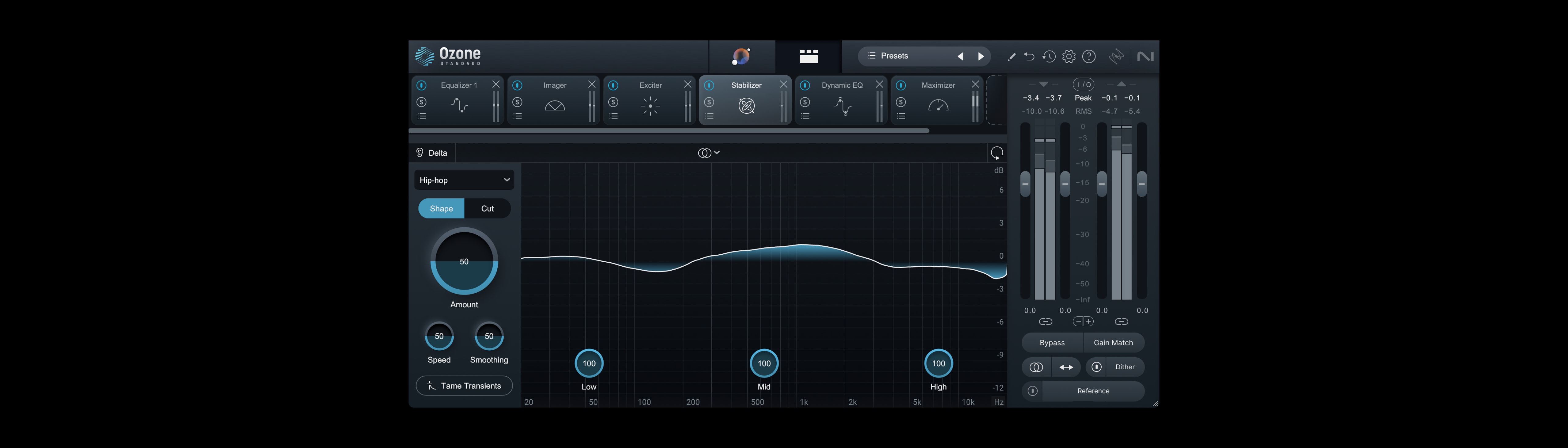Open settings gear icon

[1068, 57]
